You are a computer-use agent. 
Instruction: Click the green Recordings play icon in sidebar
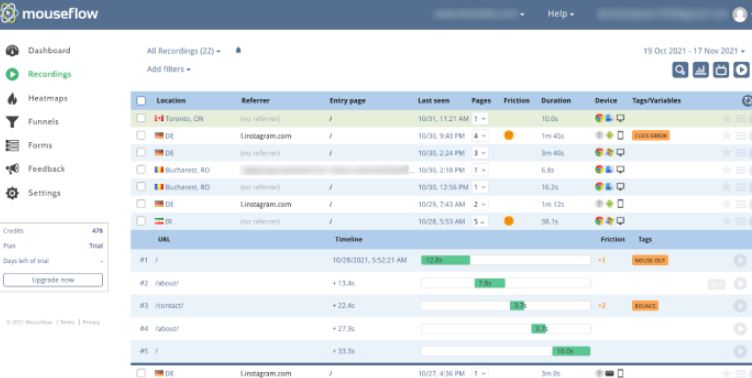[12, 74]
